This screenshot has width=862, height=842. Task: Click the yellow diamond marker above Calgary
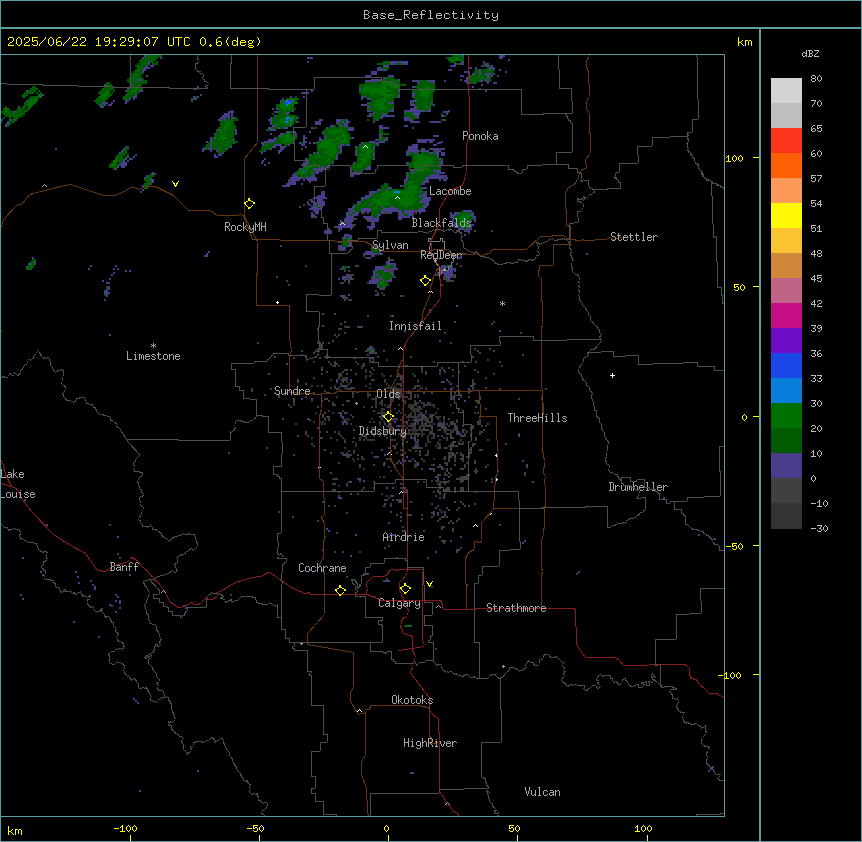[405, 589]
